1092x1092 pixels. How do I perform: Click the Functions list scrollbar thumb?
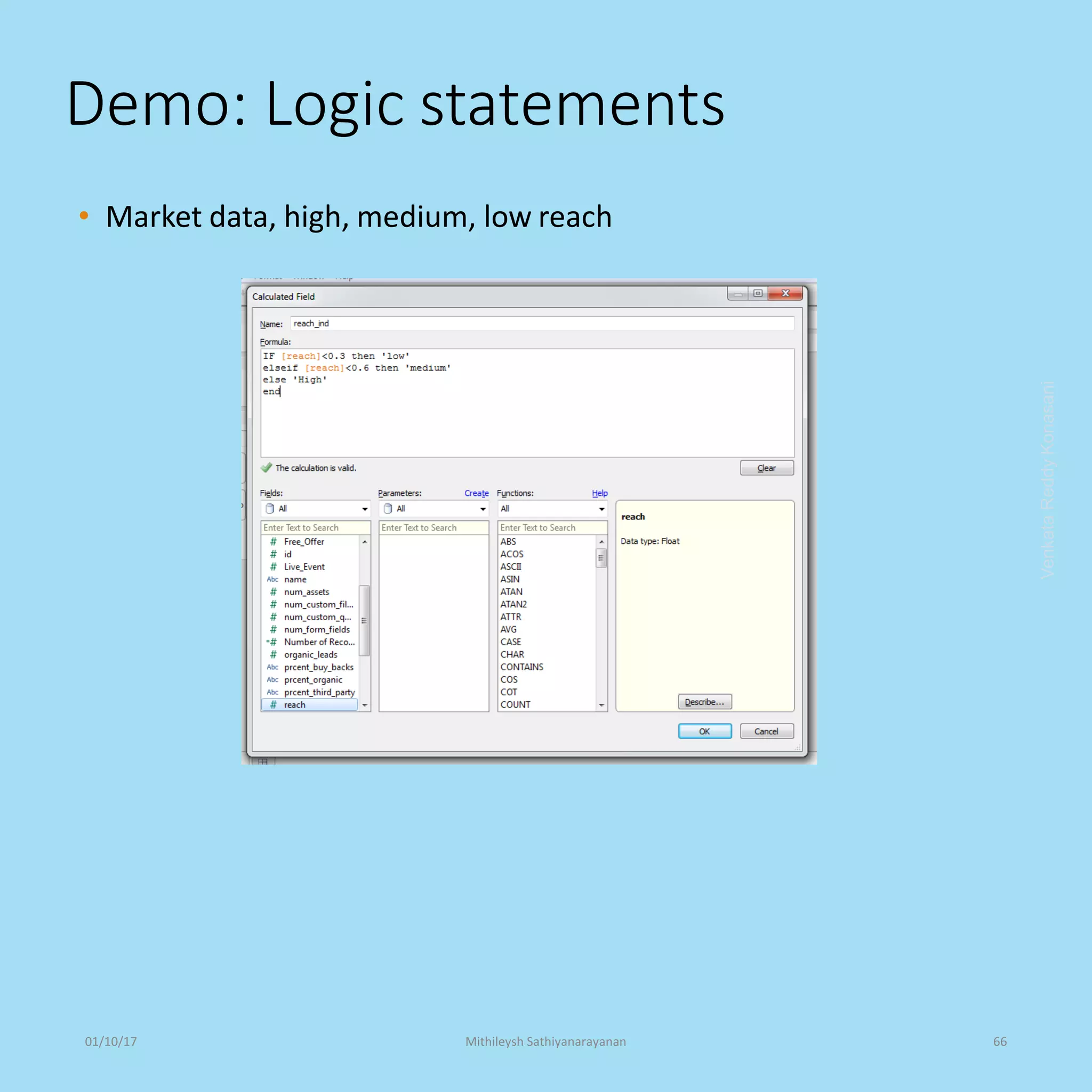[601, 558]
